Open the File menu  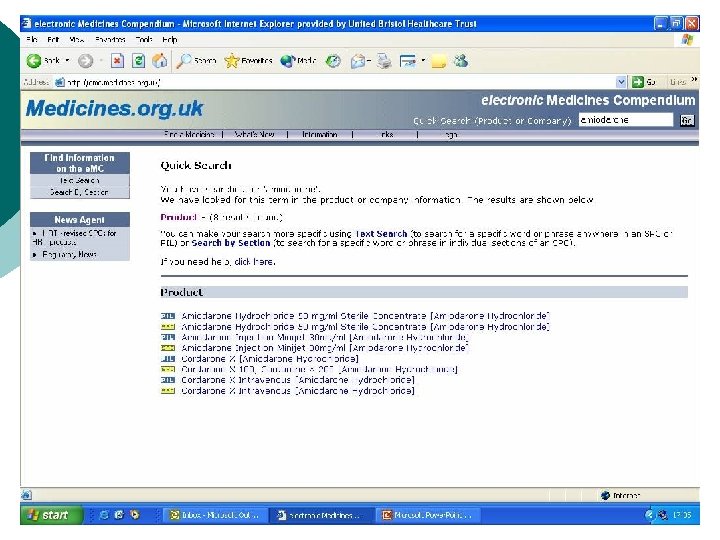pyautogui.click(x=32, y=39)
